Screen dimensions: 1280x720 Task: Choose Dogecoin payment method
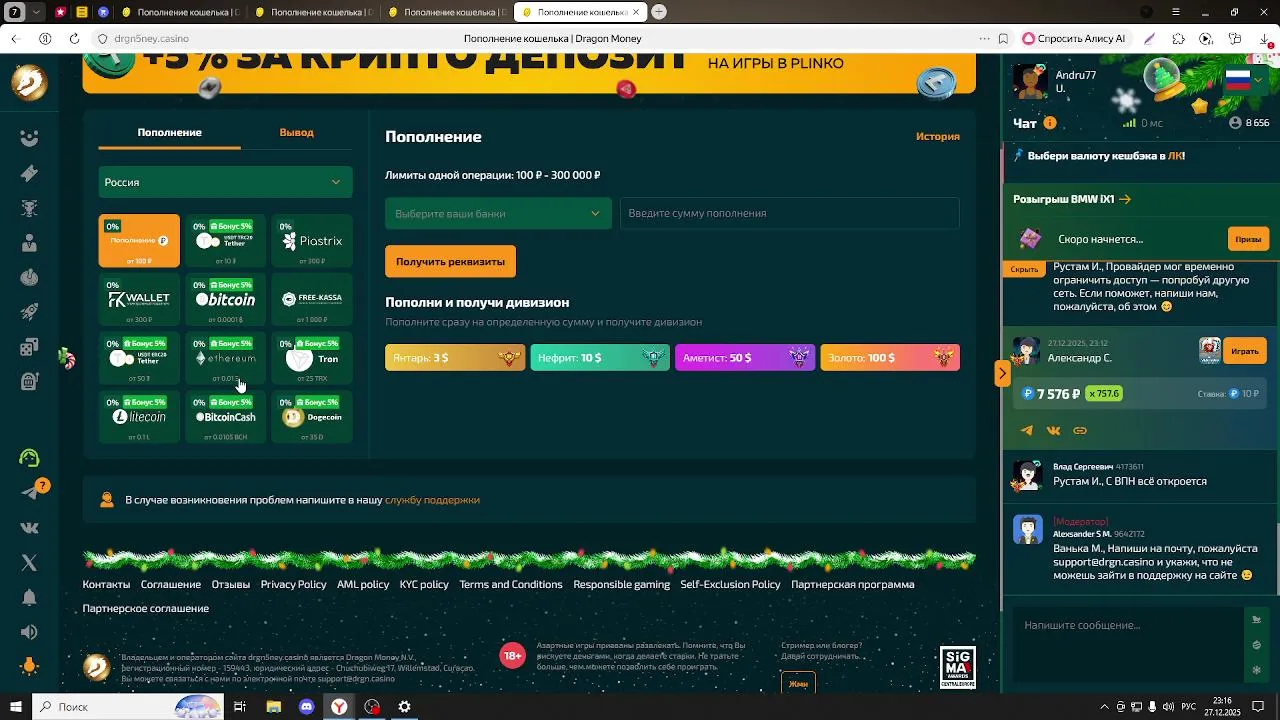pyautogui.click(x=312, y=417)
